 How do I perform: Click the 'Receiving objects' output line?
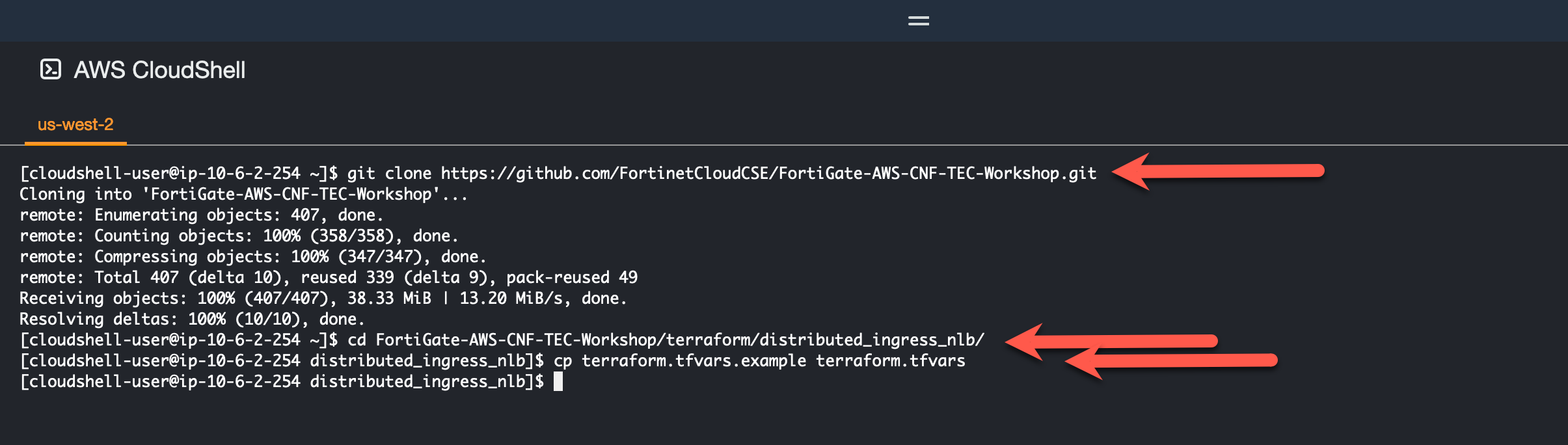point(323,298)
